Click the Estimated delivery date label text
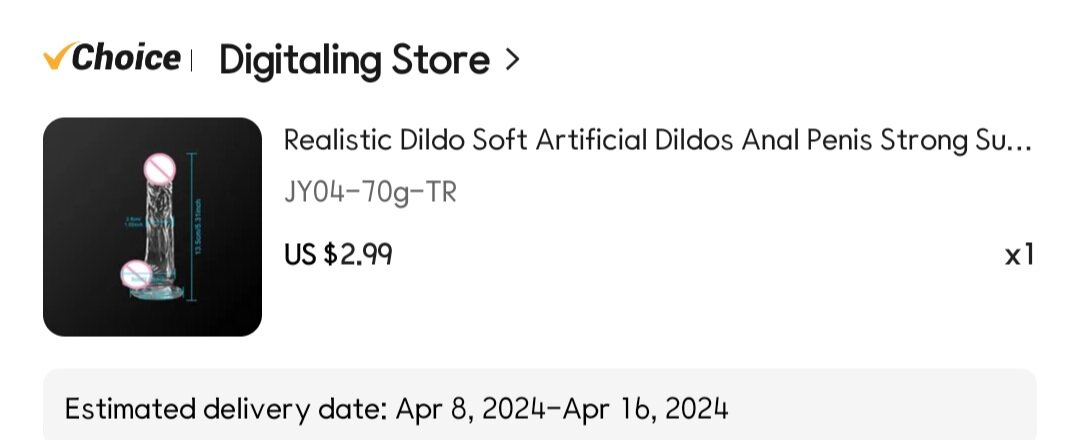Screen dimensions: 1080x440 (x=227, y=409)
